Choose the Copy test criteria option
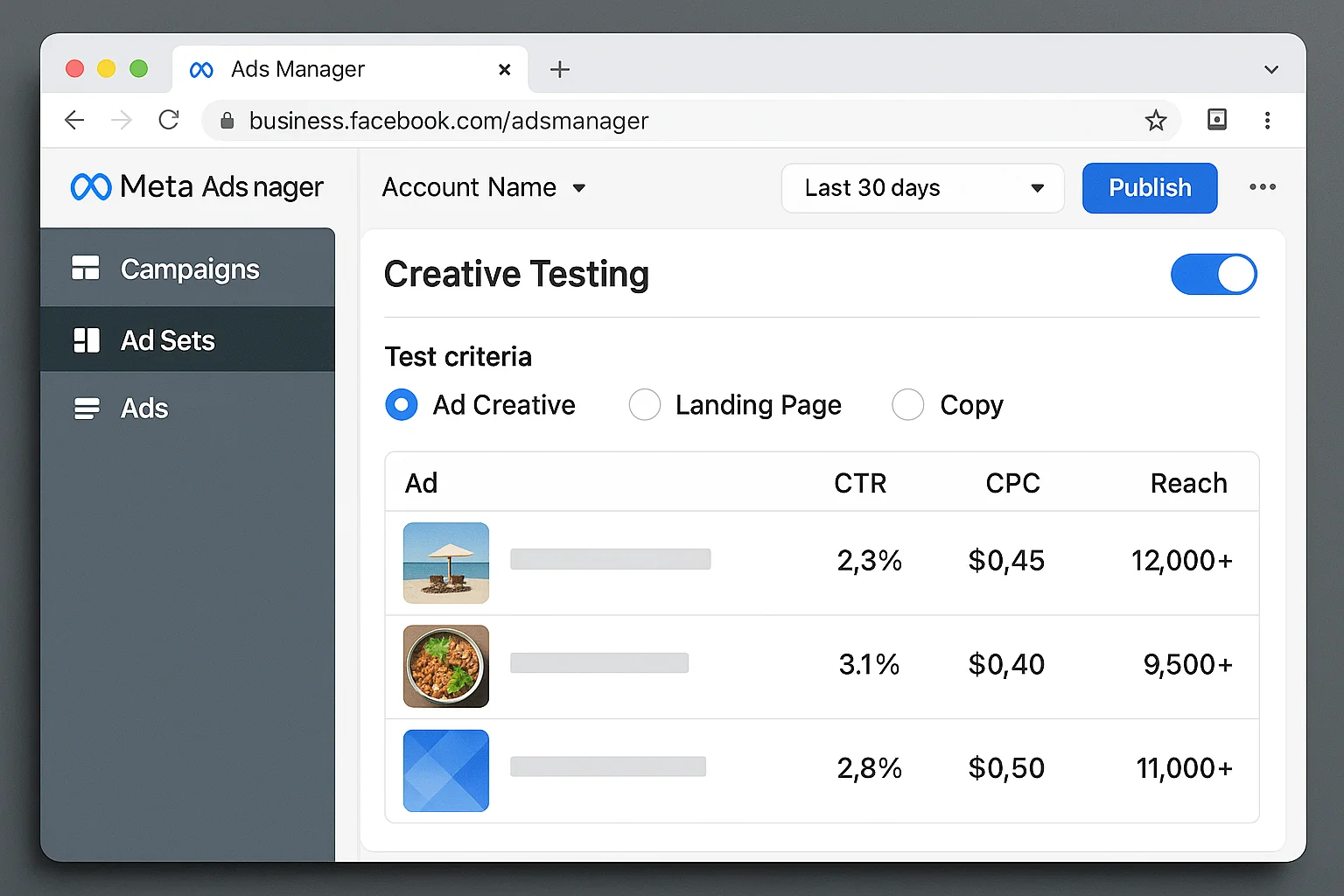The width and height of the screenshot is (1344, 896). [x=907, y=404]
